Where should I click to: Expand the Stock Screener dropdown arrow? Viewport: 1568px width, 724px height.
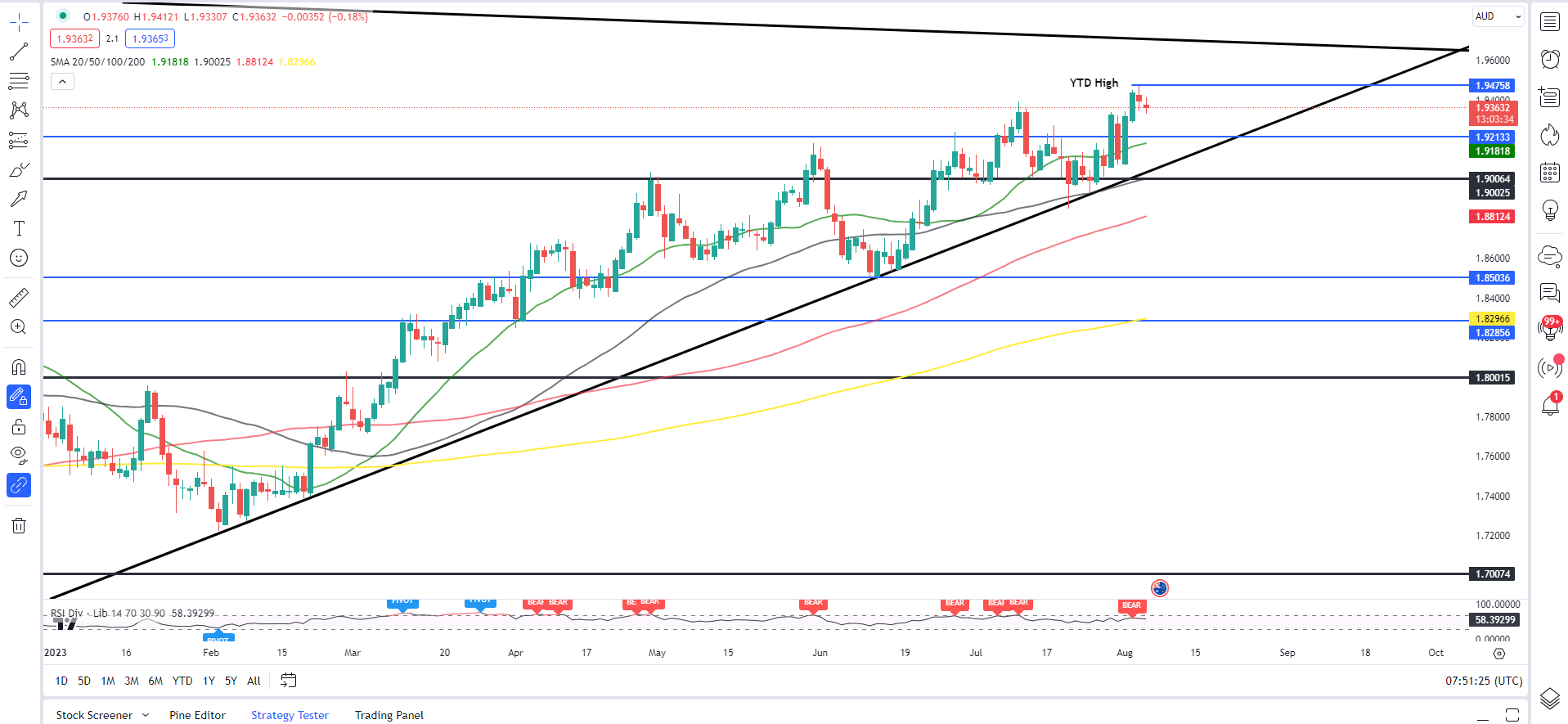tap(146, 715)
